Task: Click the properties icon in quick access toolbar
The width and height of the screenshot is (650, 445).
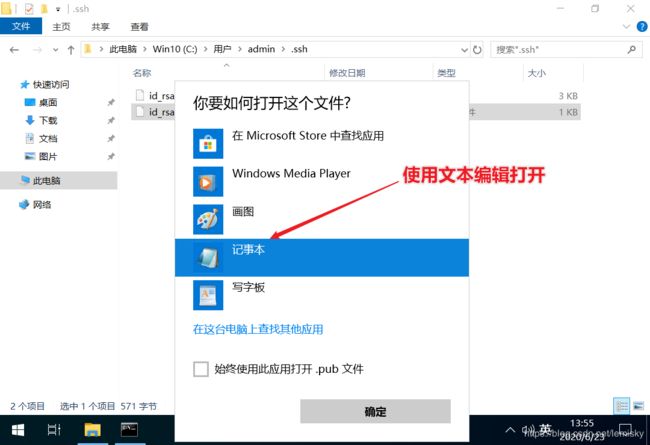Action: (29, 9)
